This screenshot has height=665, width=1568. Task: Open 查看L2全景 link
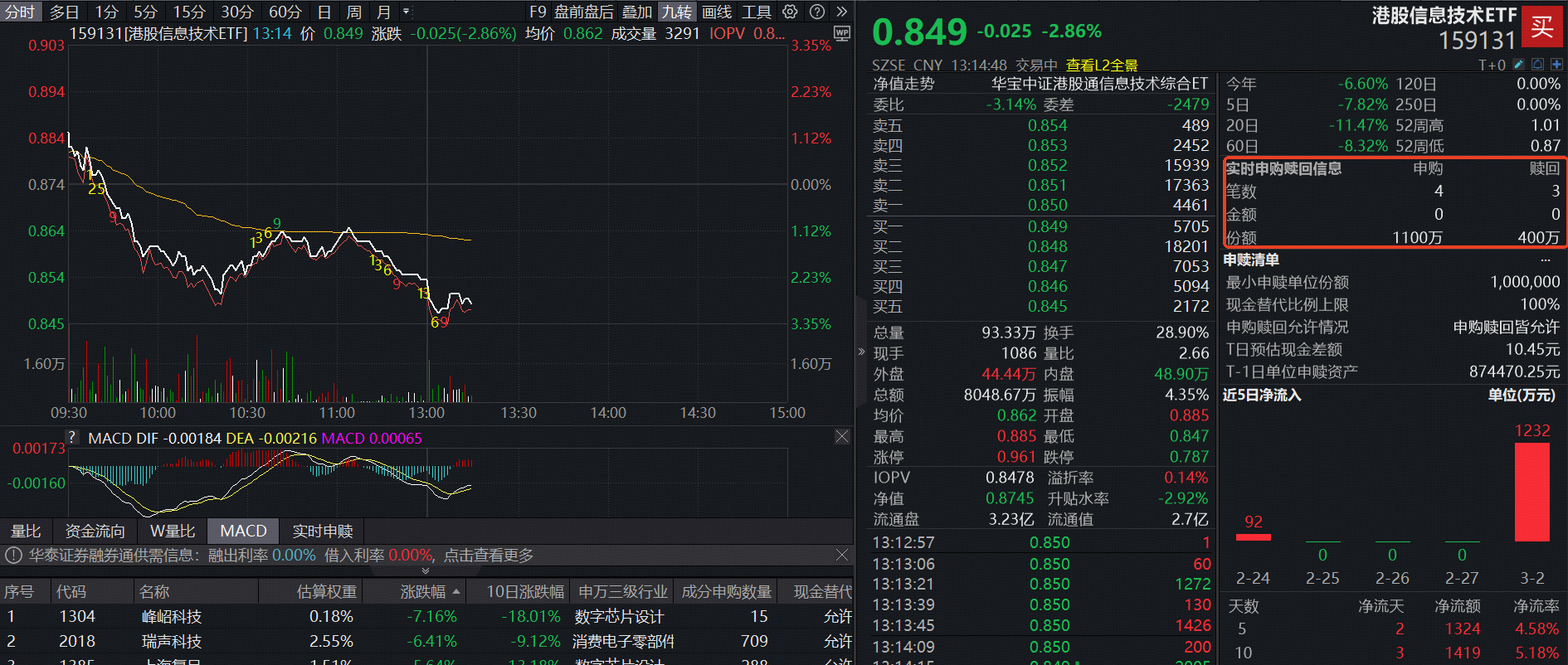(x=1101, y=65)
